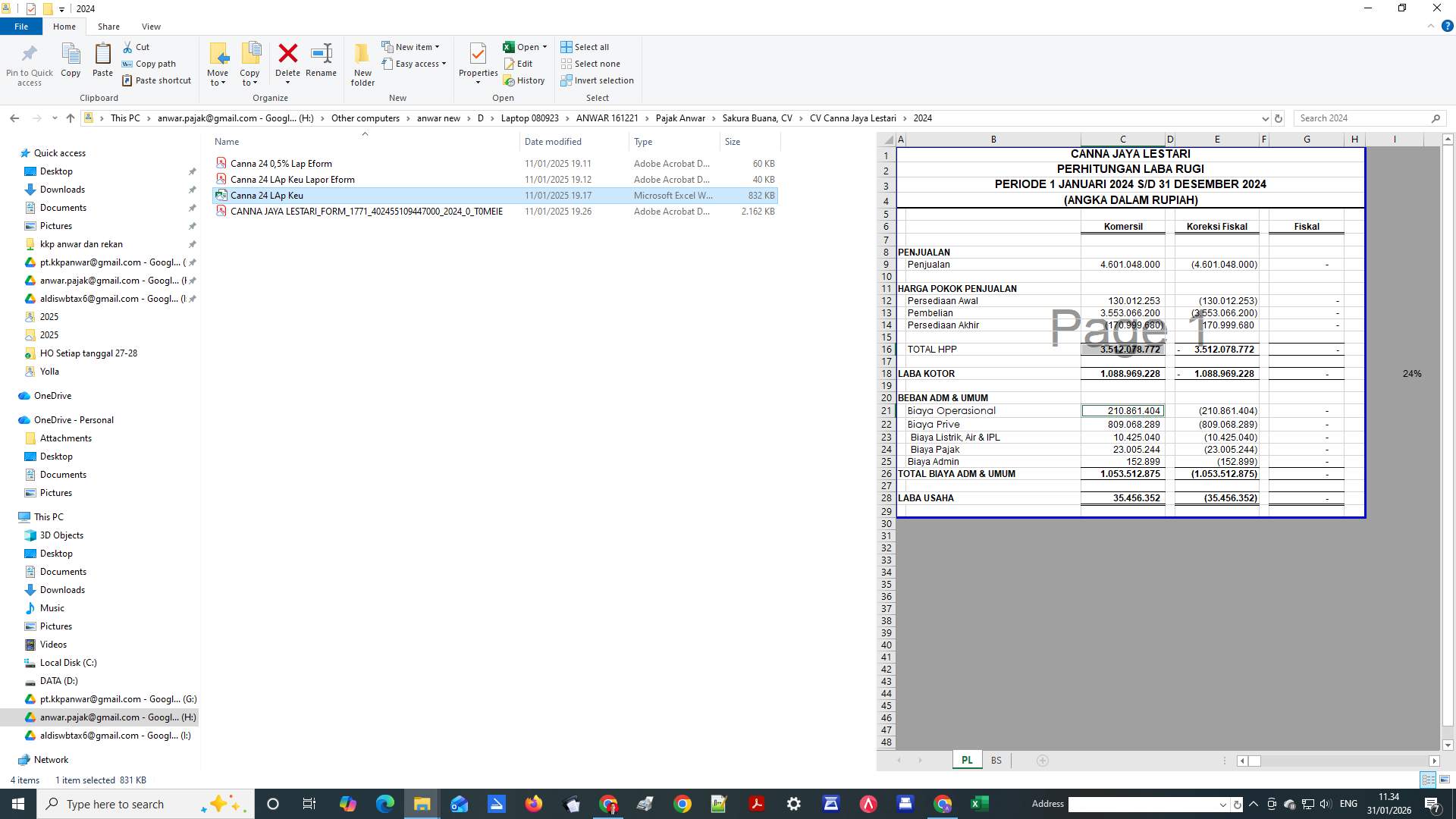Refresh the folder with the refresh icon
Viewport: 1456px width, 819px height.
click(x=1279, y=118)
